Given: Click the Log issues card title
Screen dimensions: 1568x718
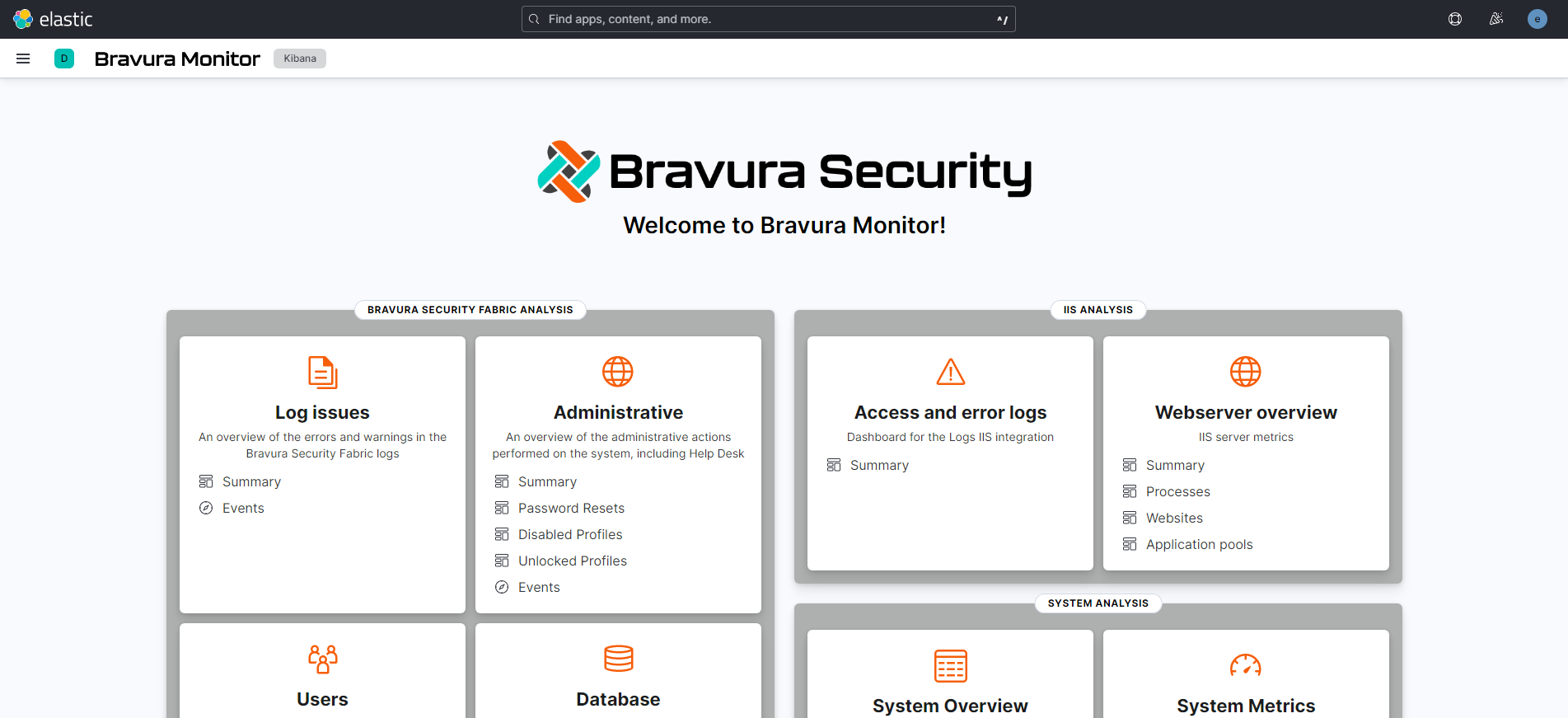Looking at the screenshot, I should click(x=322, y=412).
